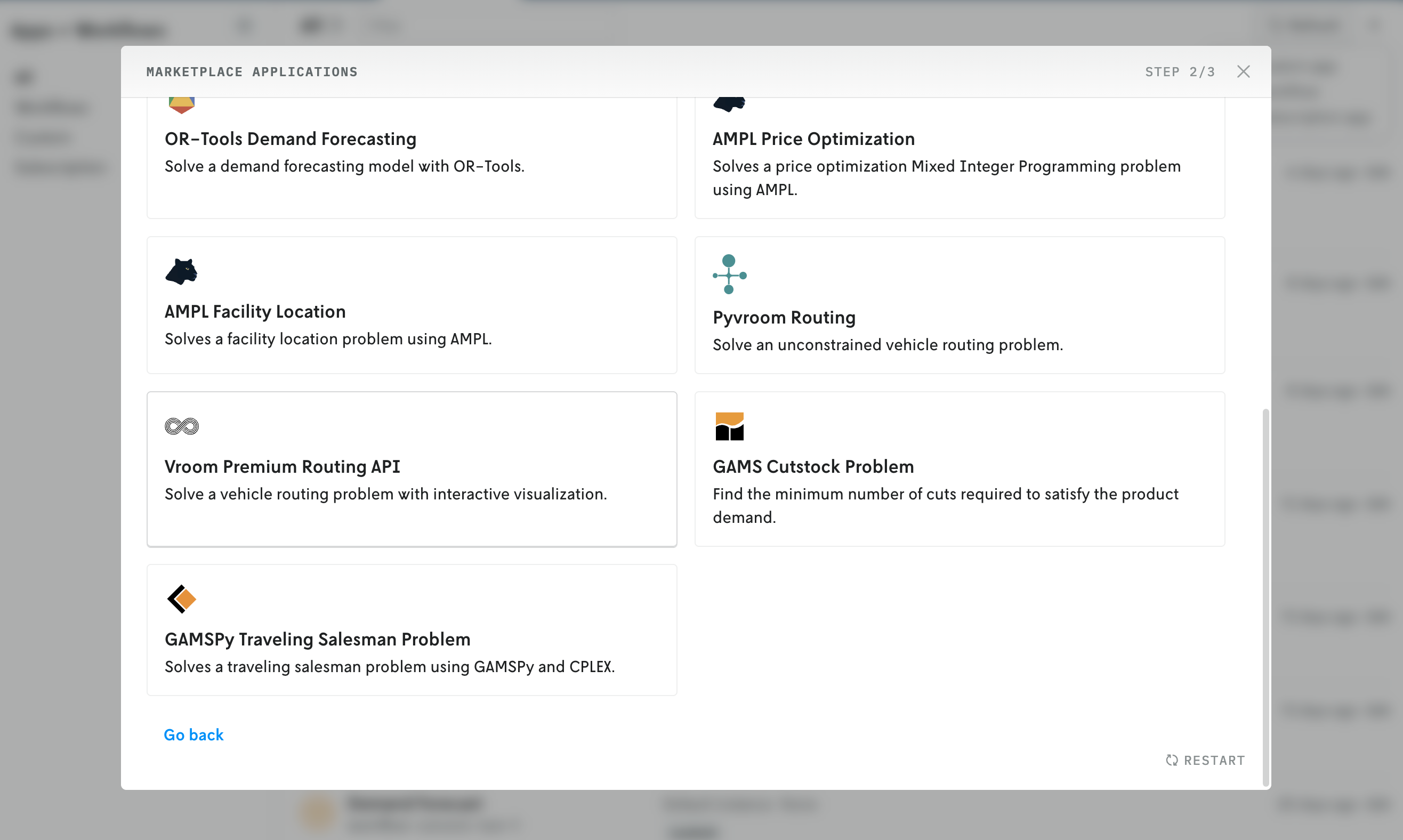Open the GAMS Cutstock Problem application

pos(960,469)
